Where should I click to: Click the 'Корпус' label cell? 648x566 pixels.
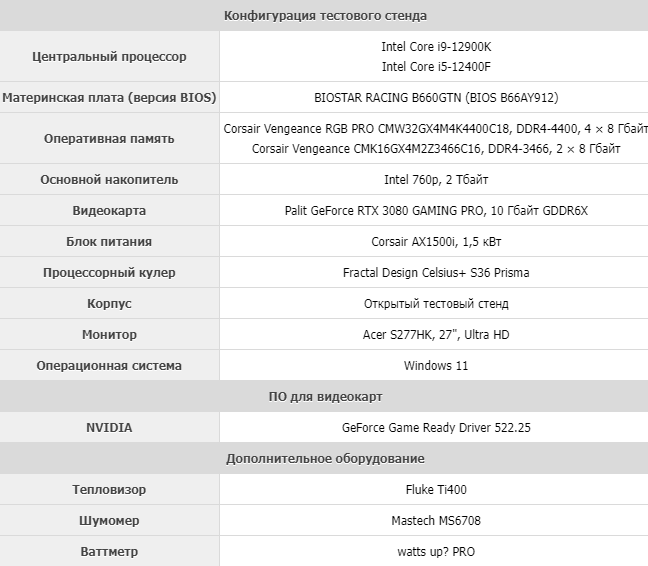(x=109, y=304)
